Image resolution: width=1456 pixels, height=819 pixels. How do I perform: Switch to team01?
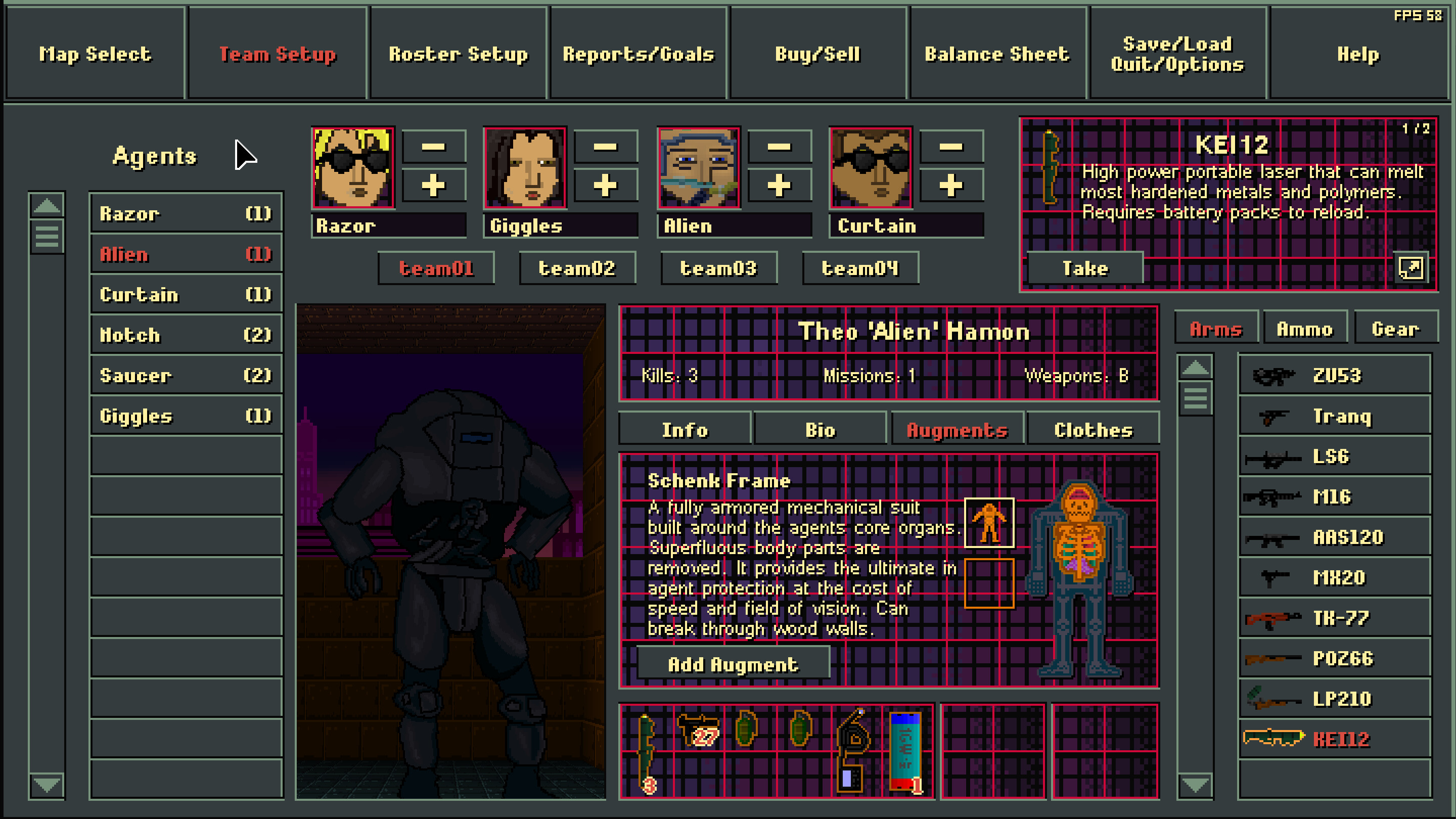(x=436, y=268)
